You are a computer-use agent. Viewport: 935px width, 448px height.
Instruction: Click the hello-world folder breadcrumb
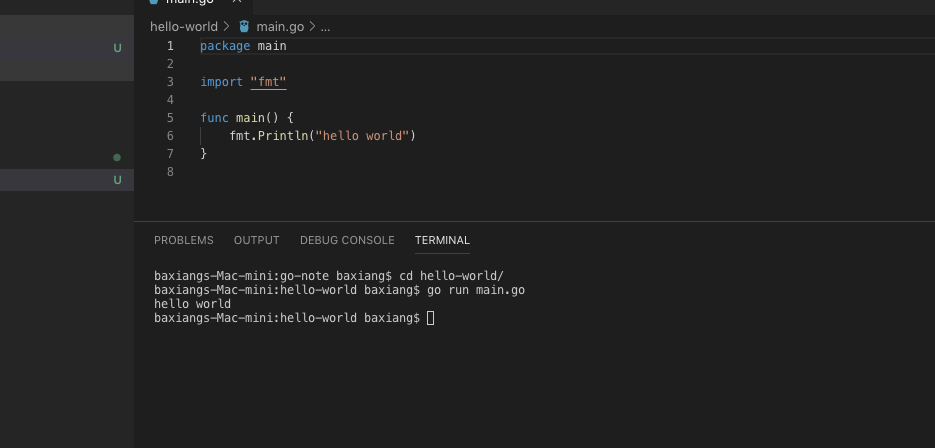pos(184,27)
